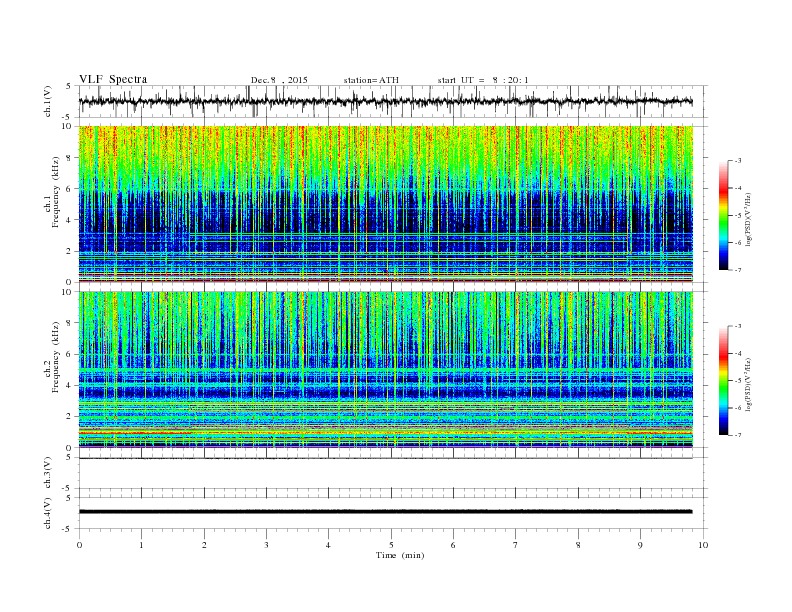Image resolution: width=792 pixels, height=612 pixels.
Task: Click the 'ch.1(V)' waveform axis label
Action: [48, 103]
